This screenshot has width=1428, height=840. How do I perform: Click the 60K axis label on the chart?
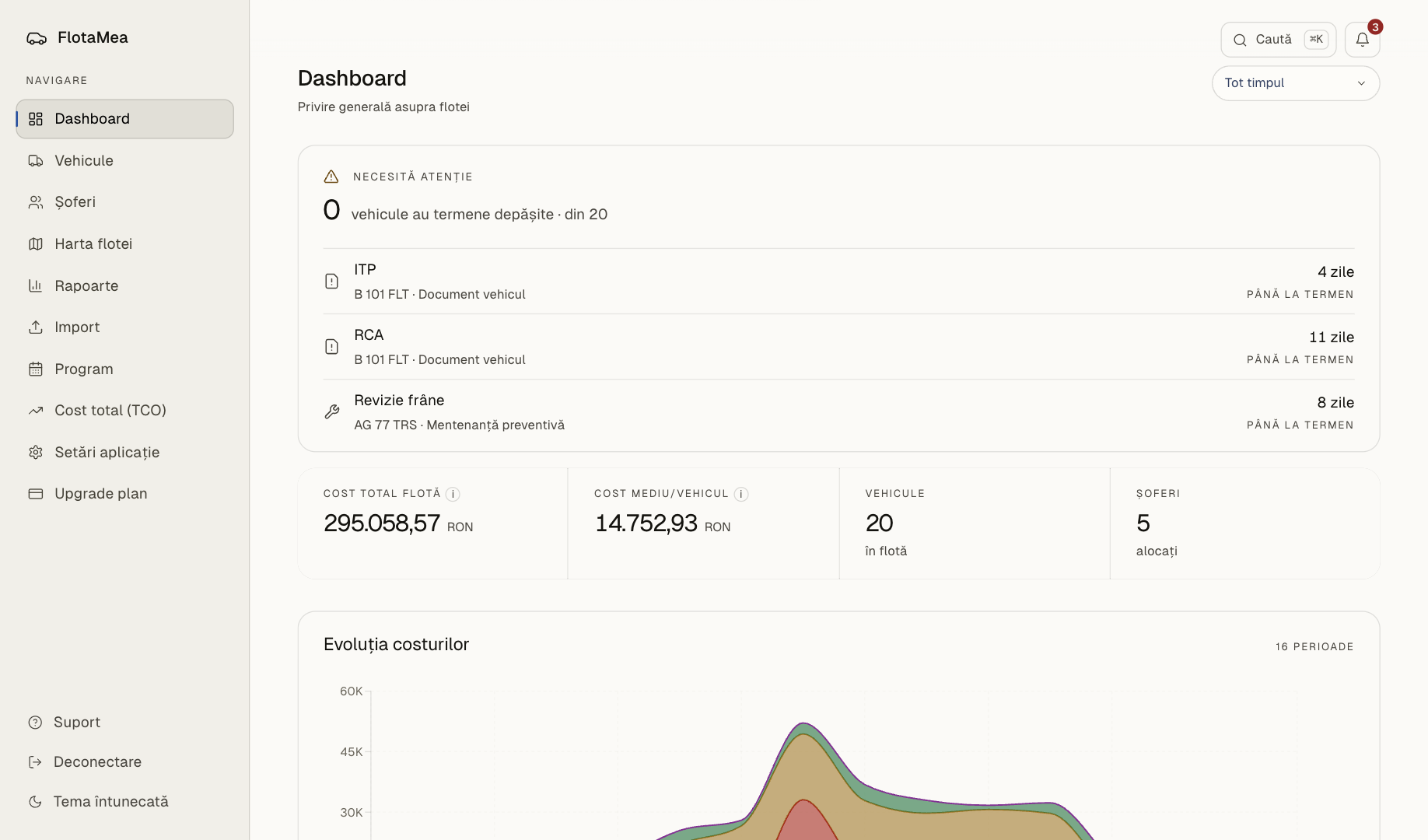pyautogui.click(x=352, y=691)
